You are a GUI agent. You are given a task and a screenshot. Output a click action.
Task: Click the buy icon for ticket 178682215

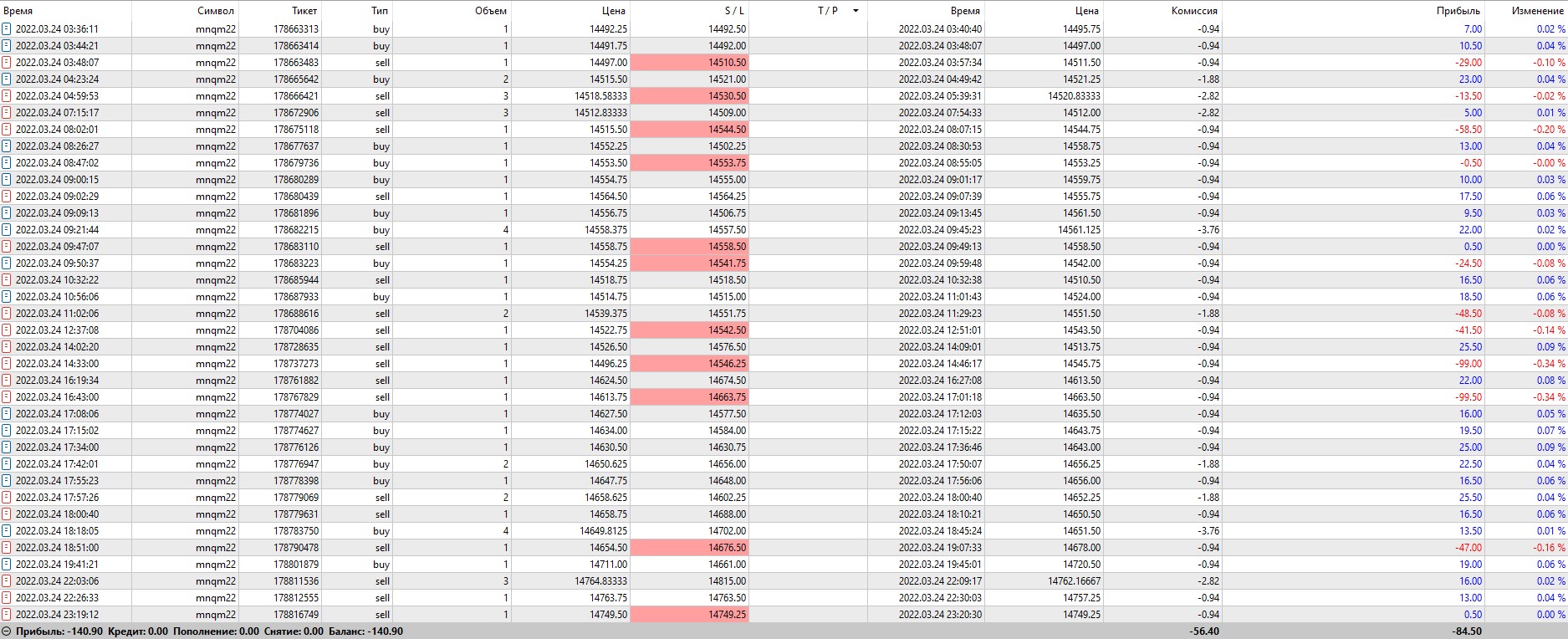tap(7, 230)
